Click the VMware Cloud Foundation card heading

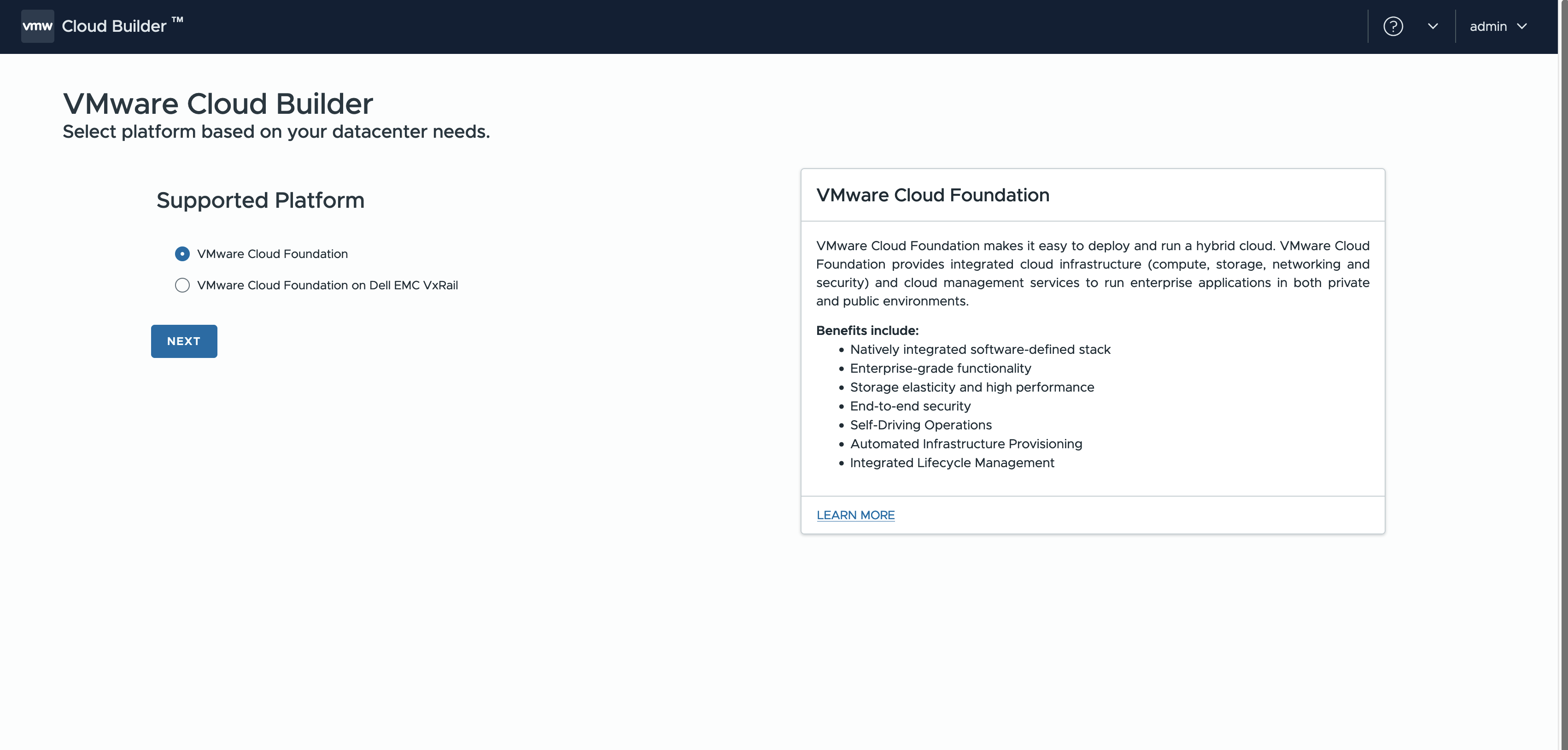point(932,195)
